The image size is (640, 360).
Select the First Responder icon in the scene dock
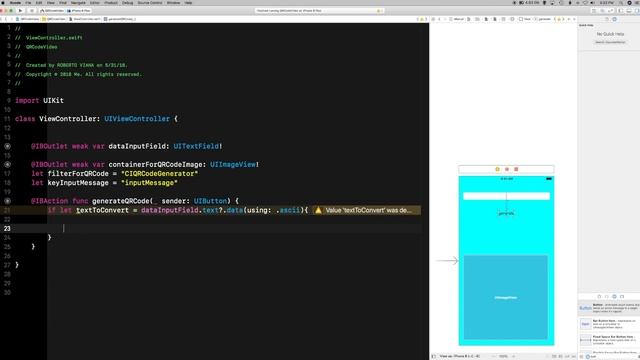(507, 169)
